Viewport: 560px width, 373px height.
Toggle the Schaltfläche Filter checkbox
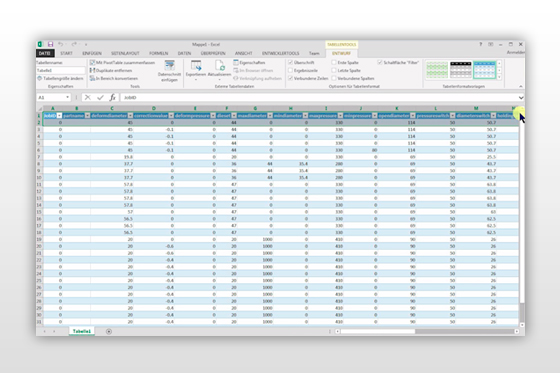[380, 63]
